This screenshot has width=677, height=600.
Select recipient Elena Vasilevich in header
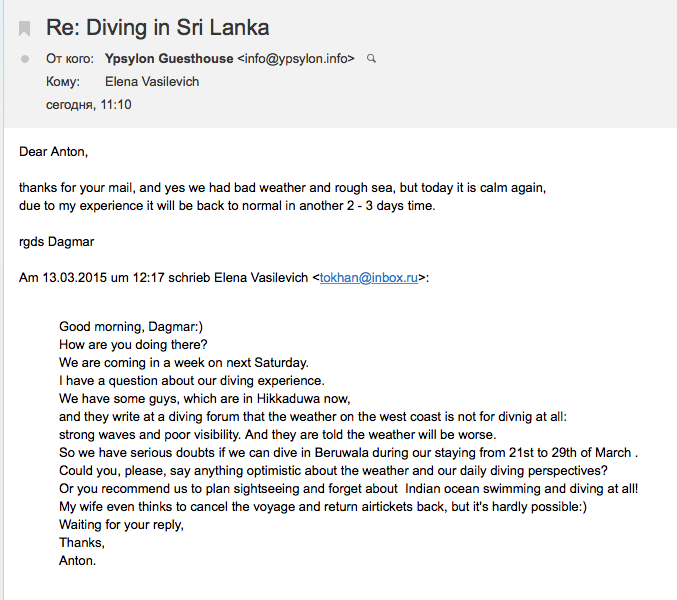pyautogui.click(x=152, y=82)
